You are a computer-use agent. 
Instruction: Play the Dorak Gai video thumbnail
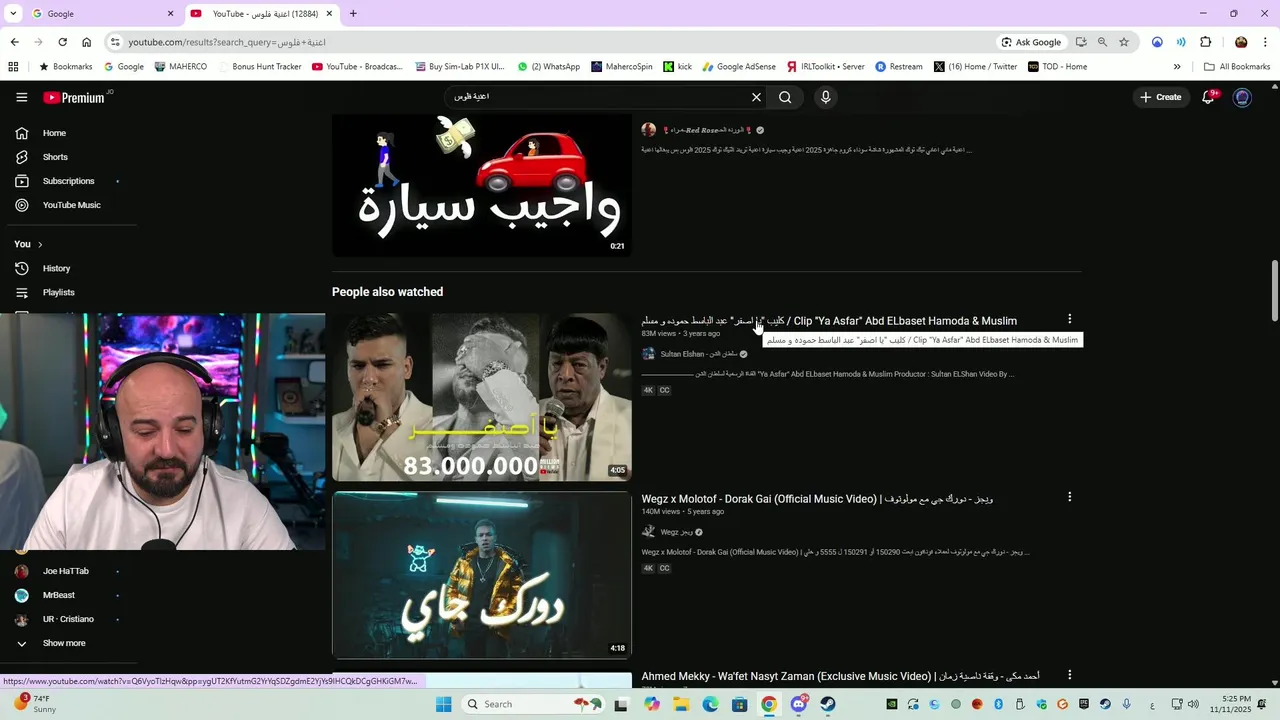482,575
